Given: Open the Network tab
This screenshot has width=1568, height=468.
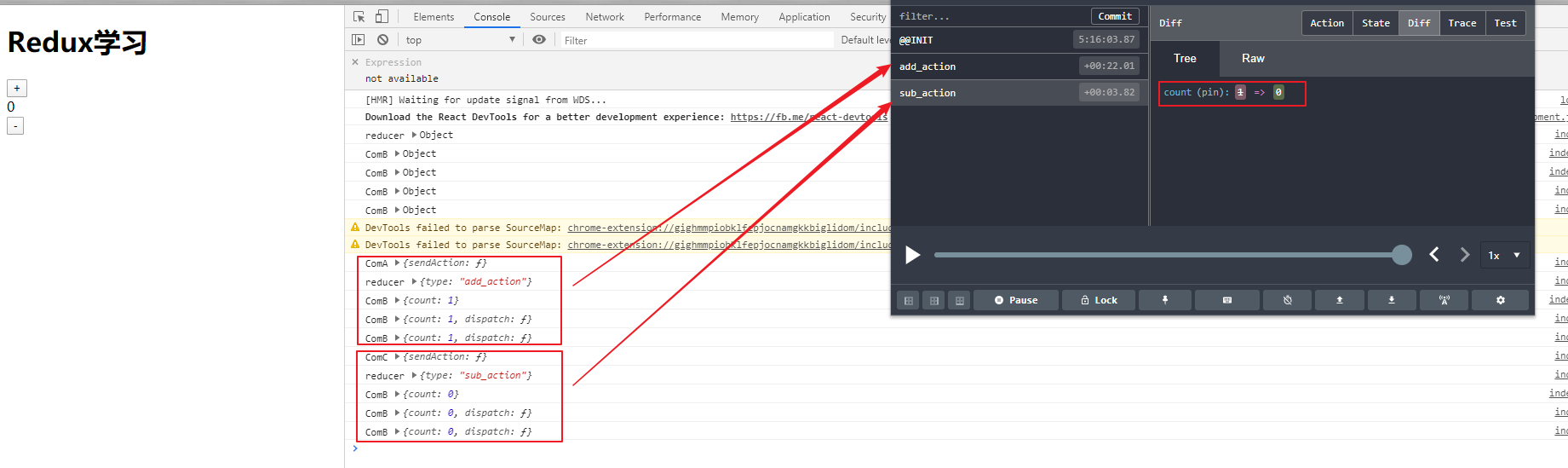Looking at the screenshot, I should [x=605, y=16].
